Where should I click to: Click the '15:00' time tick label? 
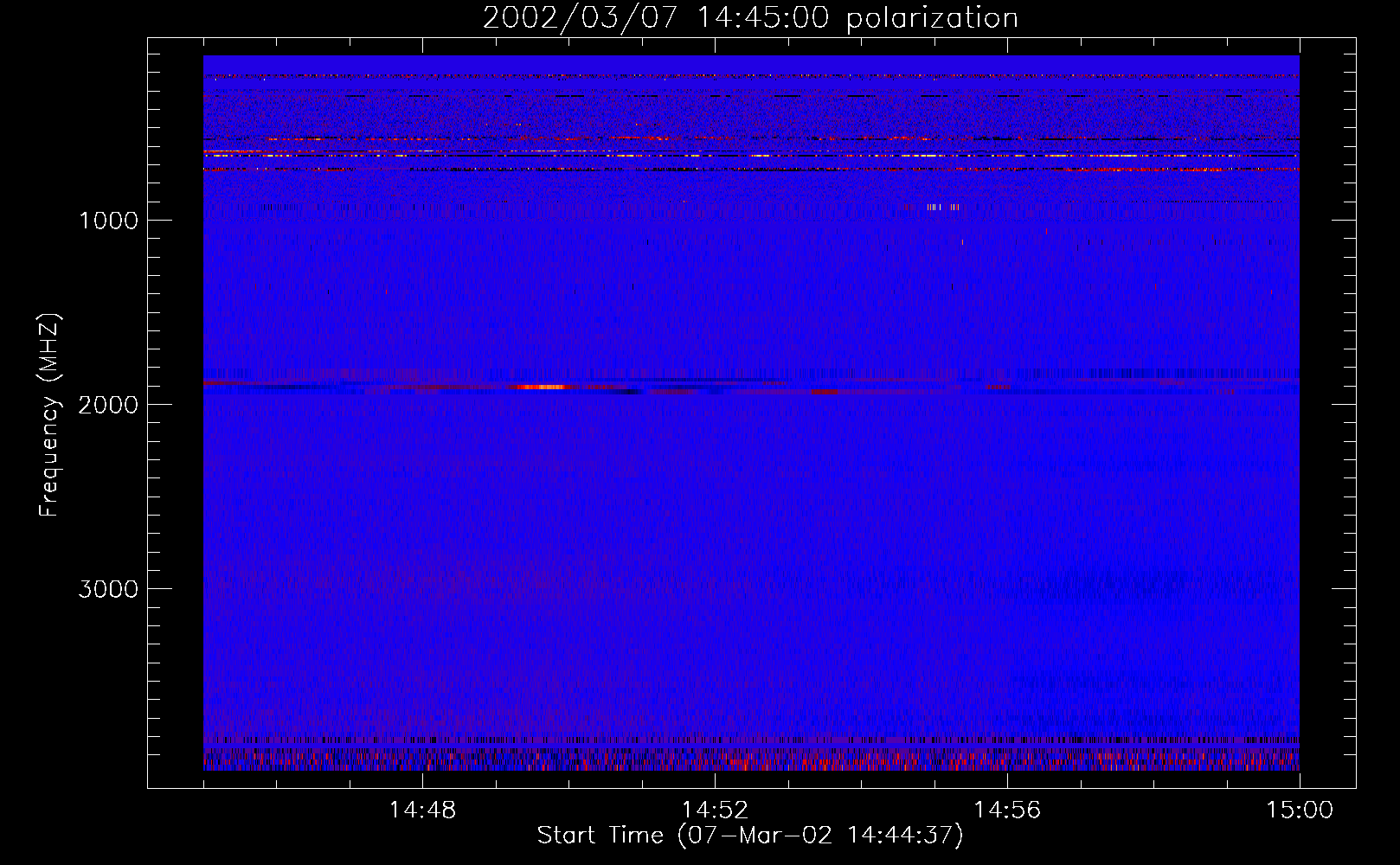(1300, 811)
